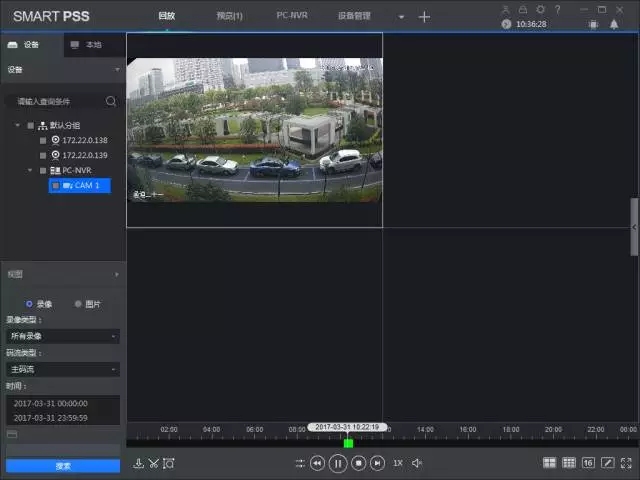Screen dimensions: 640x480
Task: Open help question mark icon
Action: (x=558, y=9)
